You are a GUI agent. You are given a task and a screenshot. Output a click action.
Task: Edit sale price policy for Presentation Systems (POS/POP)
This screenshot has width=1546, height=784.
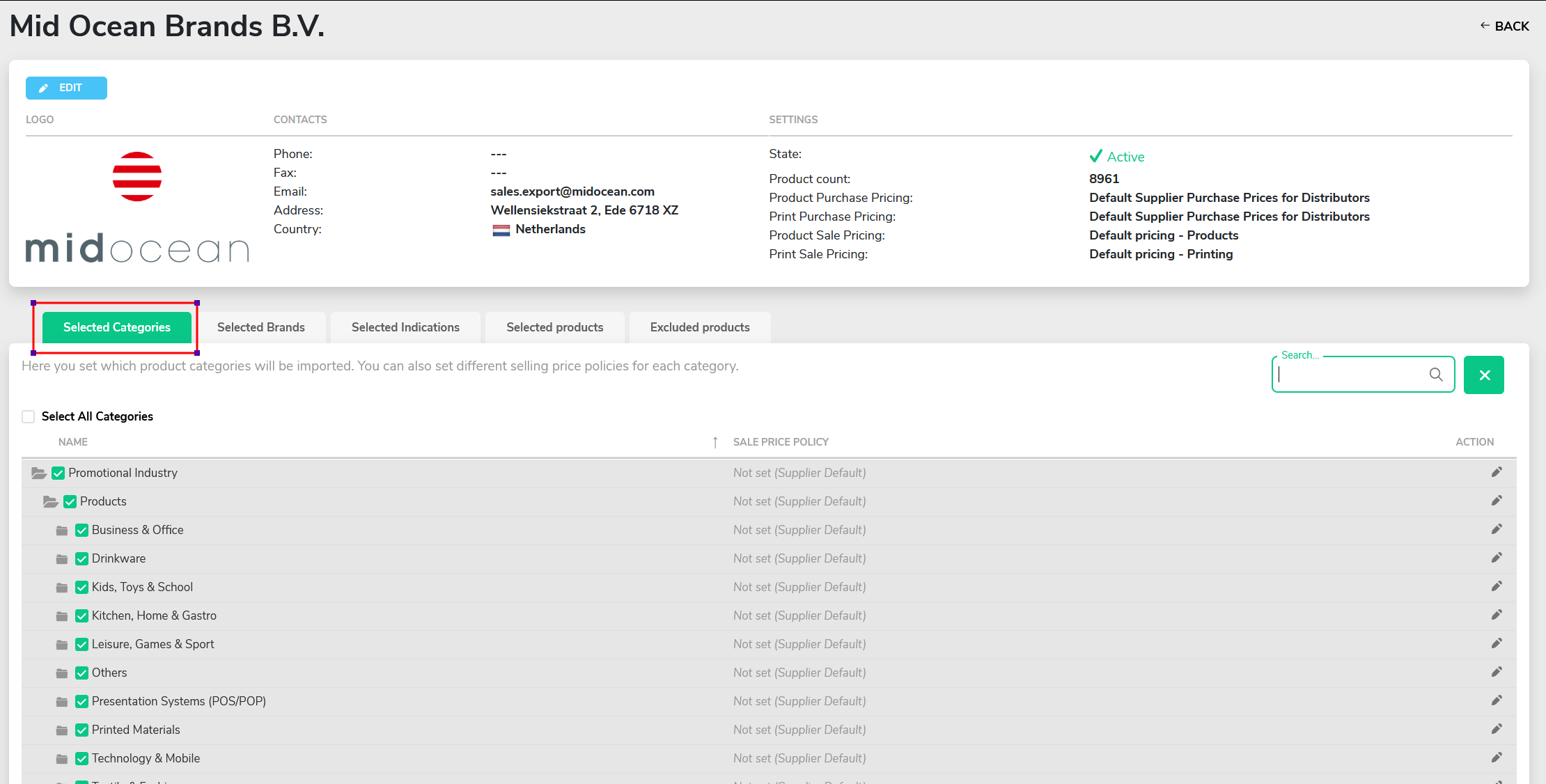[1497, 700]
